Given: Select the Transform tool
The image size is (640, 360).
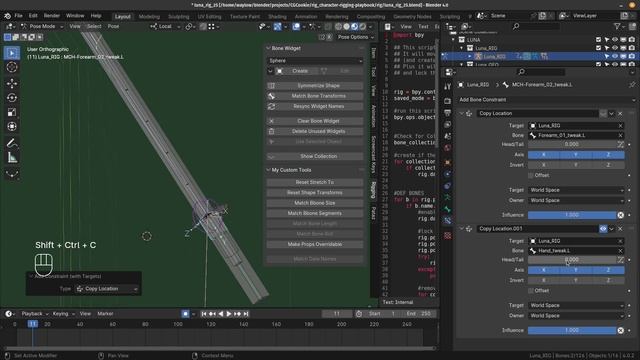Looking at the screenshot, I should [12, 126].
